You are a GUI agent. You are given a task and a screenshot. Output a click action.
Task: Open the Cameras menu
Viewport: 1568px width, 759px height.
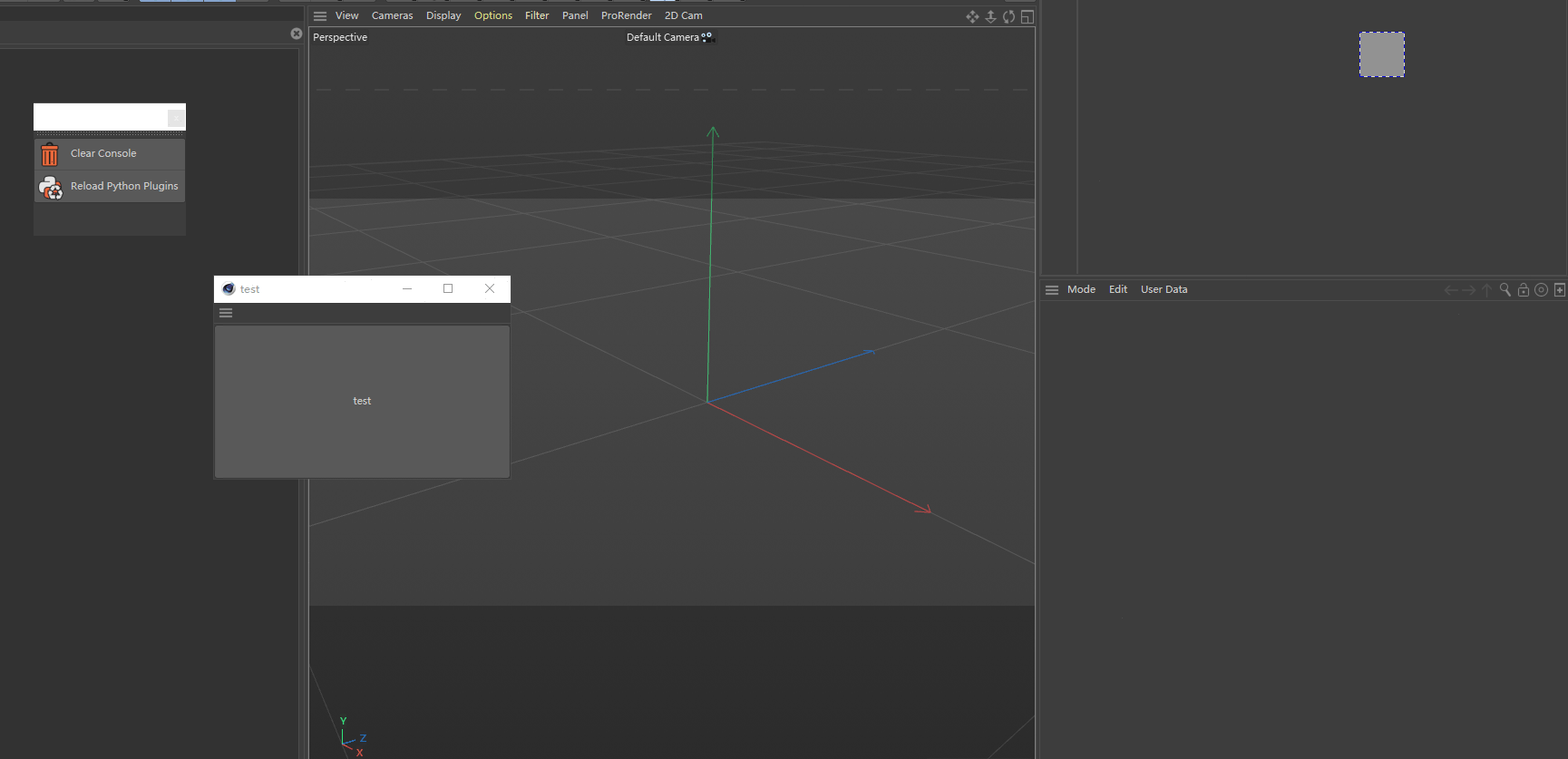coord(392,15)
